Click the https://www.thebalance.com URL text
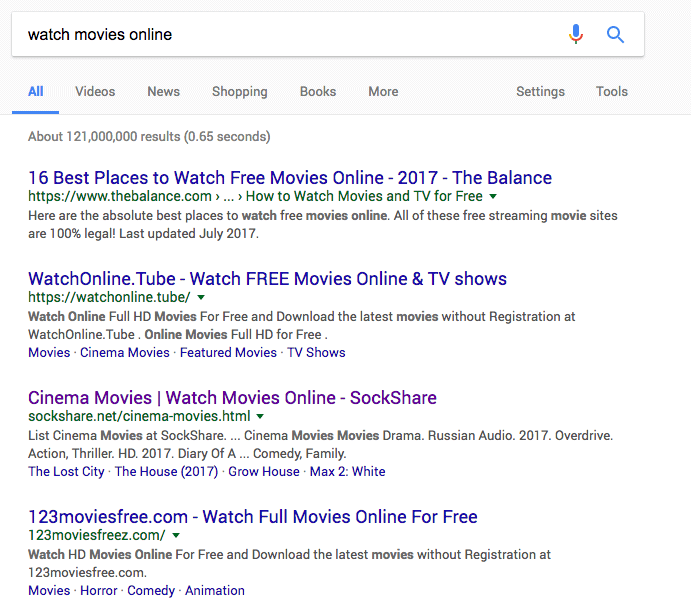Image resolution: width=691 pixels, height=614 pixels. [x=120, y=196]
